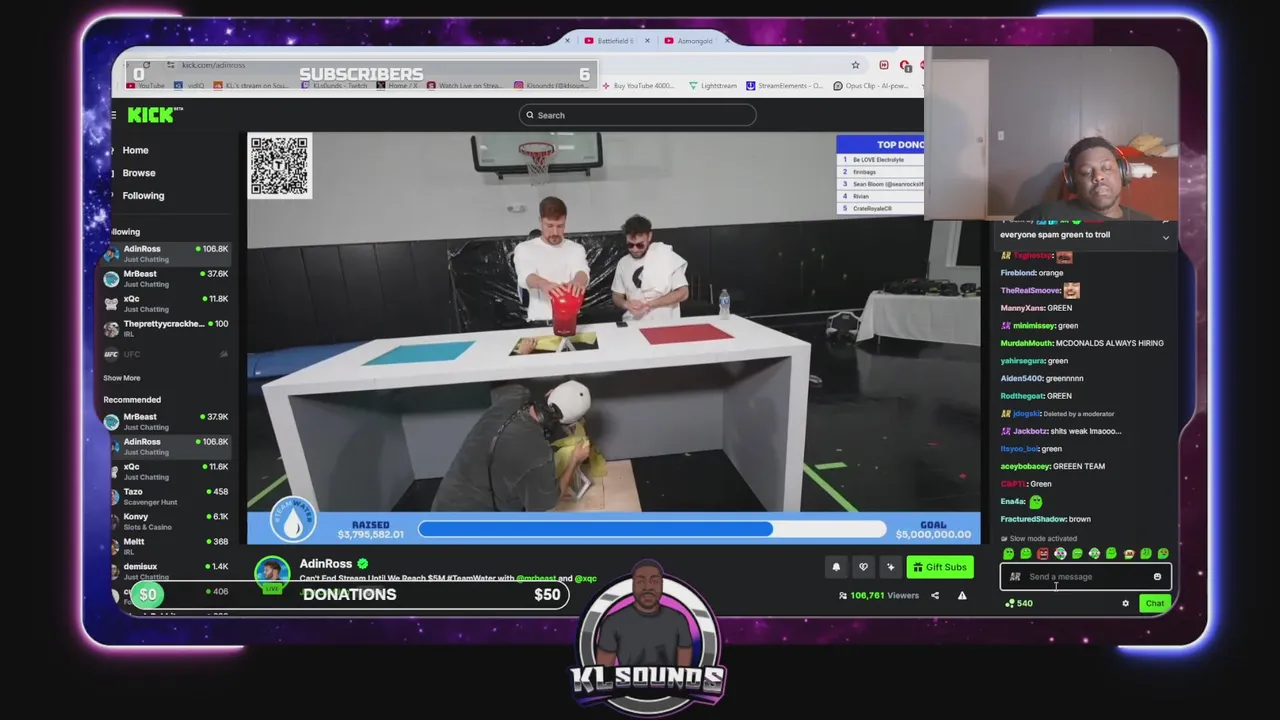Click the QR code on the stream
Screen dimensions: 1280x720
[x=279, y=166]
